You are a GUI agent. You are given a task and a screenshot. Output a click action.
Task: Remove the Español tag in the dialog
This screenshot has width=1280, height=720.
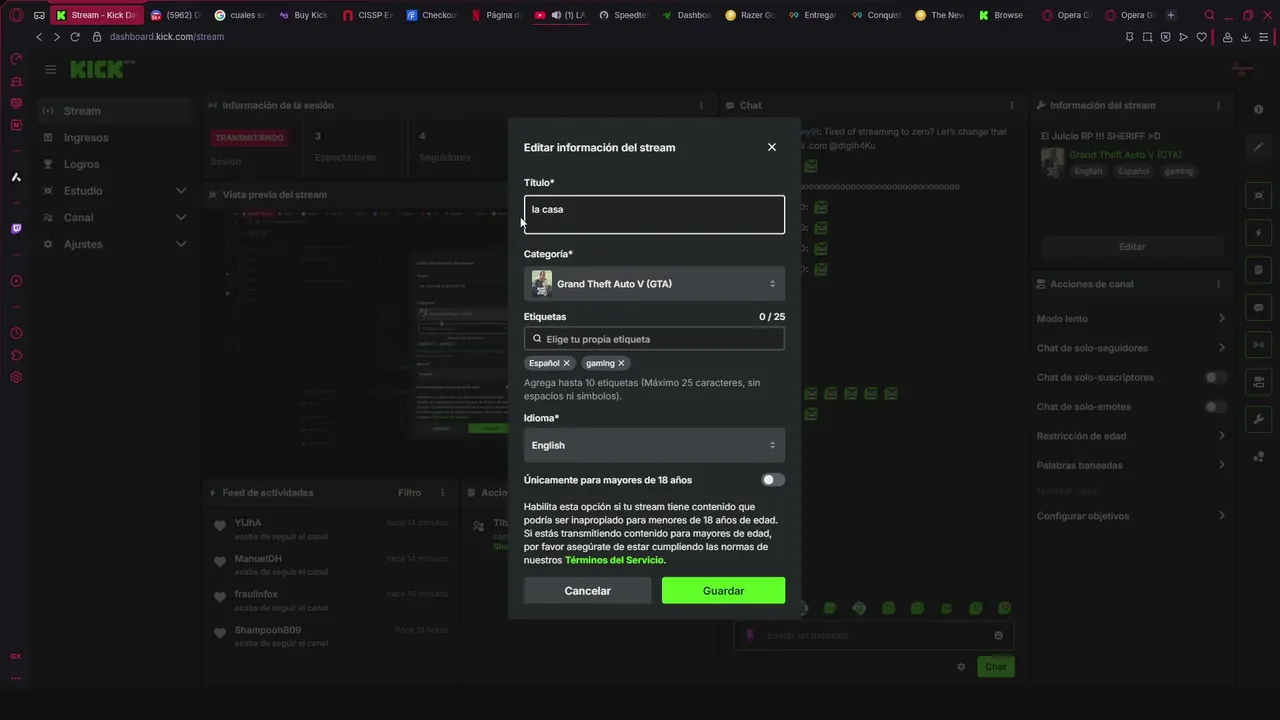pyautogui.click(x=566, y=363)
